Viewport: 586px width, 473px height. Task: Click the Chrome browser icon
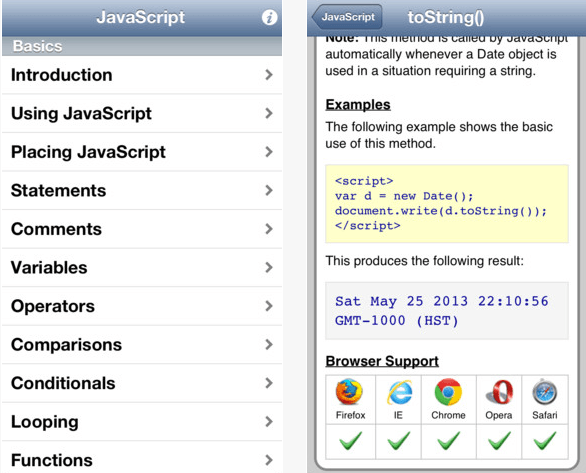click(x=448, y=392)
